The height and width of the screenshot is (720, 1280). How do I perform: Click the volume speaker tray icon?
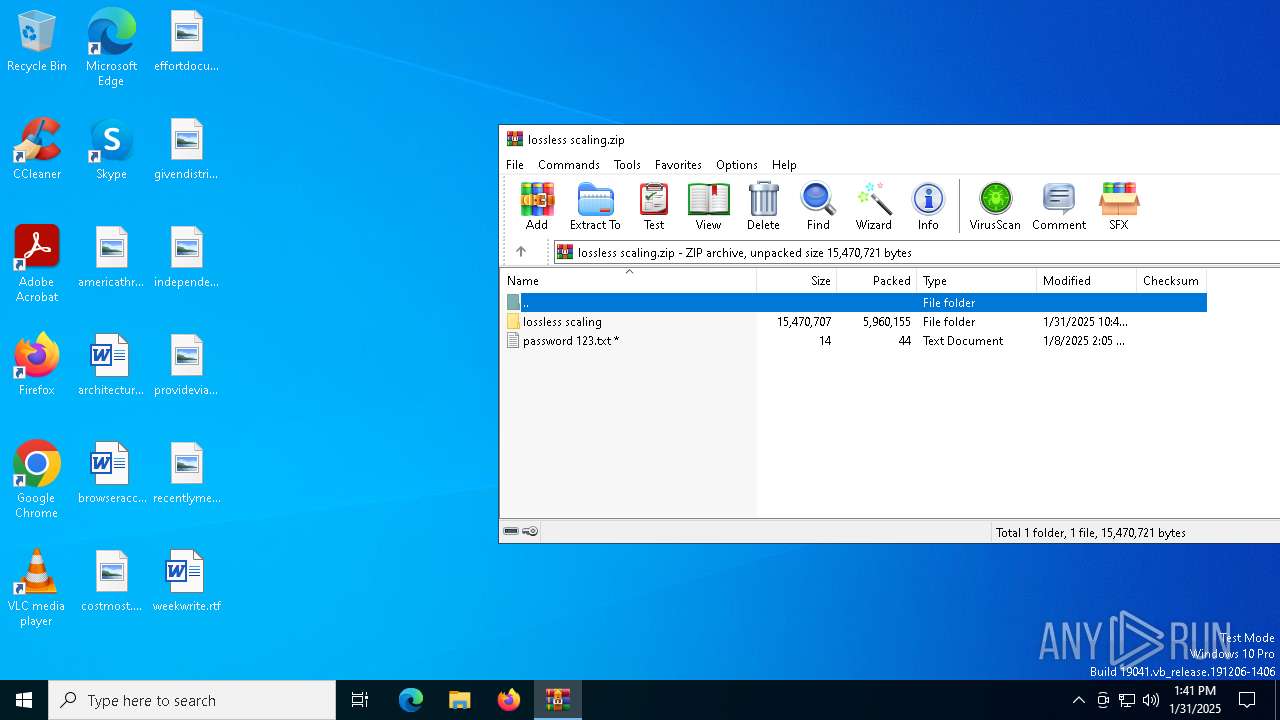point(1151,700)
